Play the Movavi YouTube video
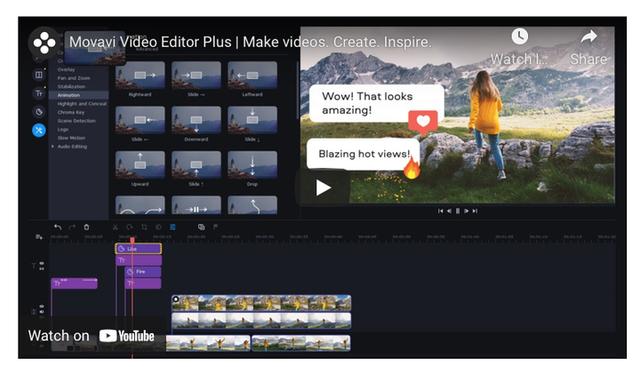Image resolution: width=640 pixels, height=367 pixels. pyautogui.click(x=323, y=188)
